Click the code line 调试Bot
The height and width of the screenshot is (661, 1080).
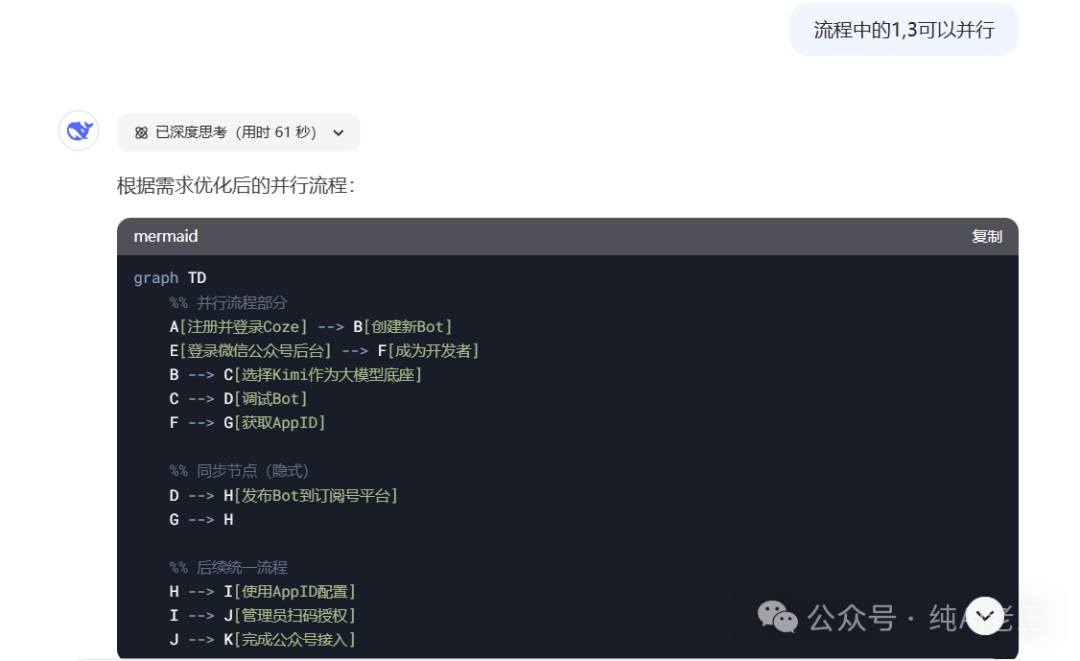[238, 399]
